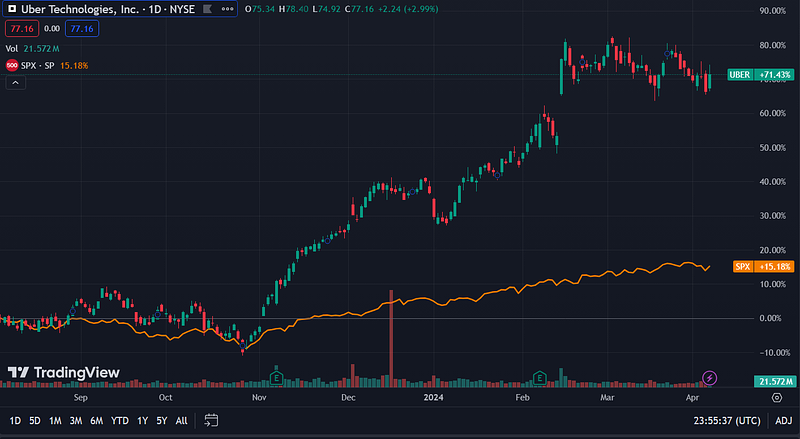Click the Vol 21.572M volume legend
Image resolution: width=800 pixels, height=439 pixels.
[x=32, y=48]
